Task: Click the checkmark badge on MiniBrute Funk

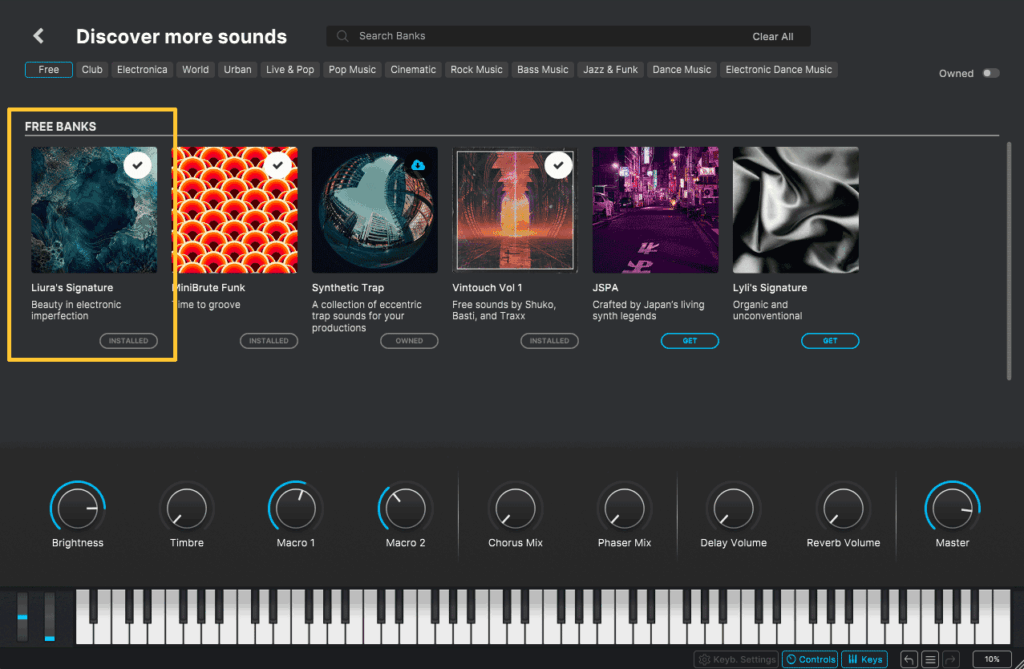Action: click(x=278, y=165)
